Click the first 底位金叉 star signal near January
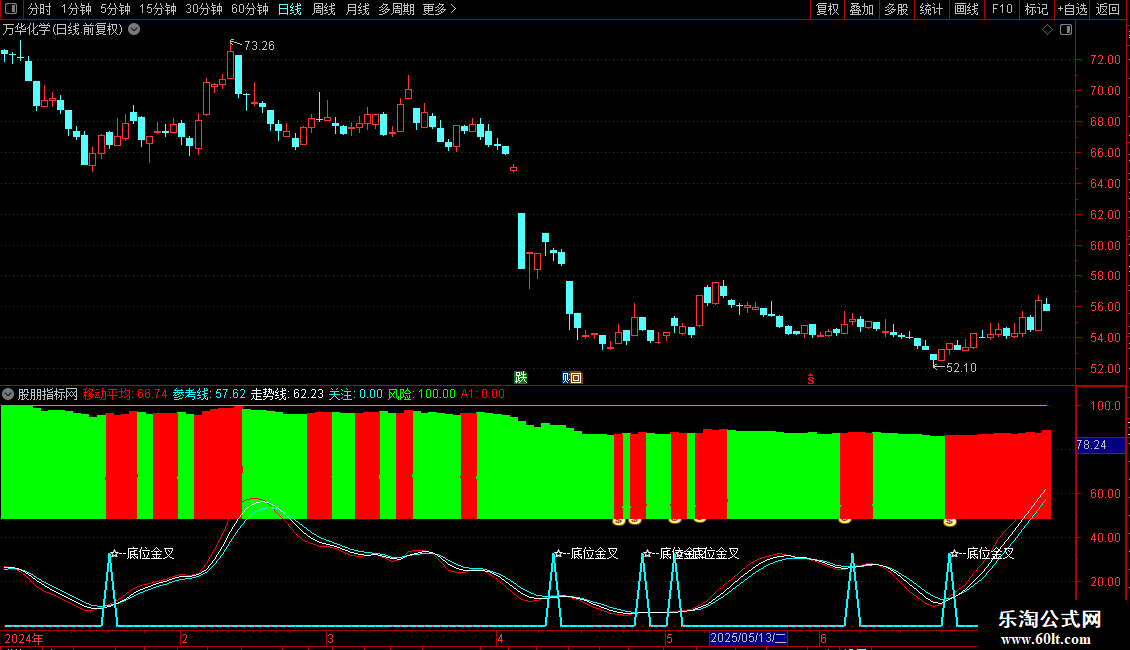 (x=142, y=553)
